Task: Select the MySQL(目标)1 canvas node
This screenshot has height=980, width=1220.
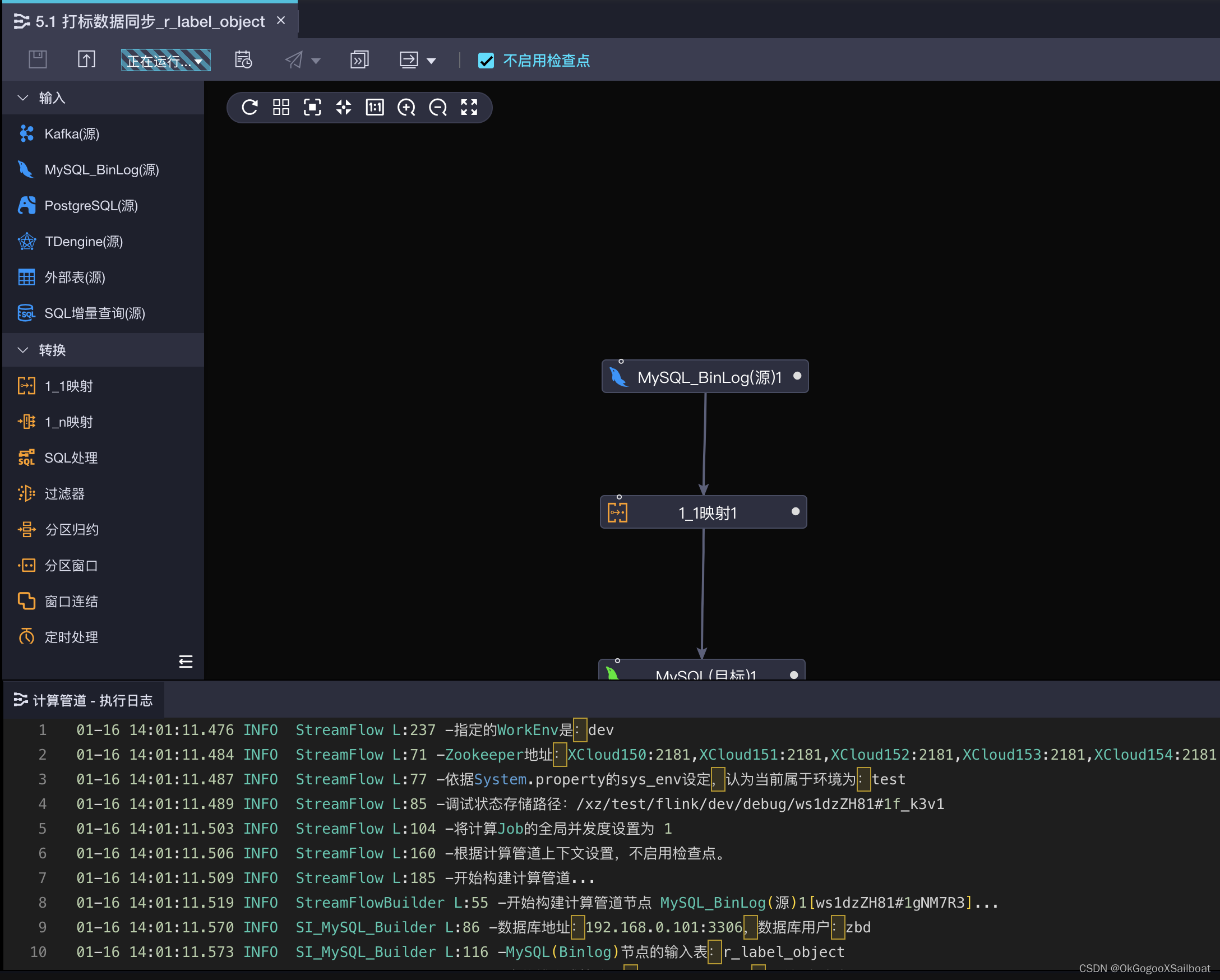Action: click(702, 669)
